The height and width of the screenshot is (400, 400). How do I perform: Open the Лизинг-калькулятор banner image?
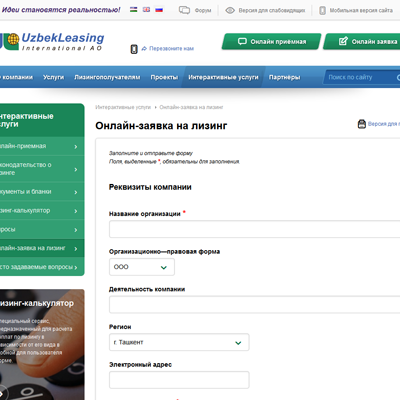point(42,344)
